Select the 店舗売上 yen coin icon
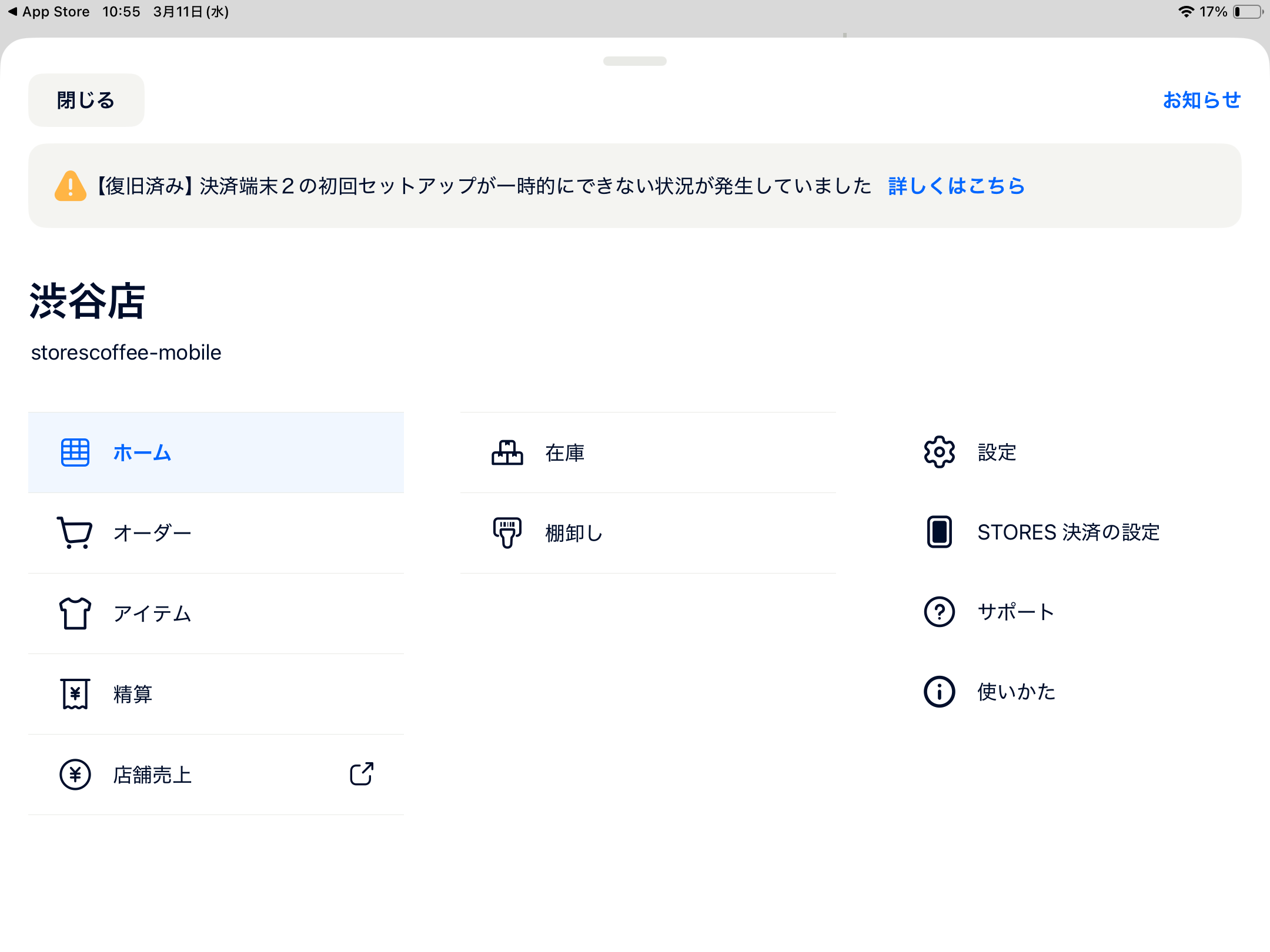Viewport: 1270px width, 952px height. point(75,775)
